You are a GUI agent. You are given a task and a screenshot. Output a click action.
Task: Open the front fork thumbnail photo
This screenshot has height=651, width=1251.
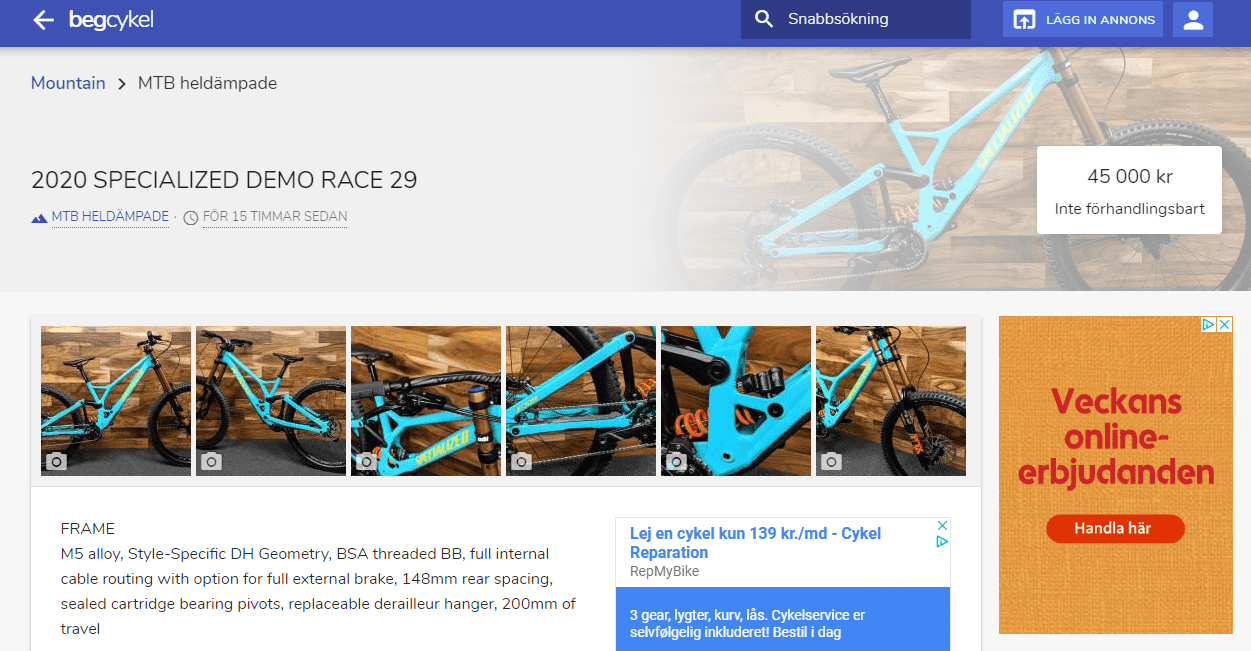[x=891, y=401]
